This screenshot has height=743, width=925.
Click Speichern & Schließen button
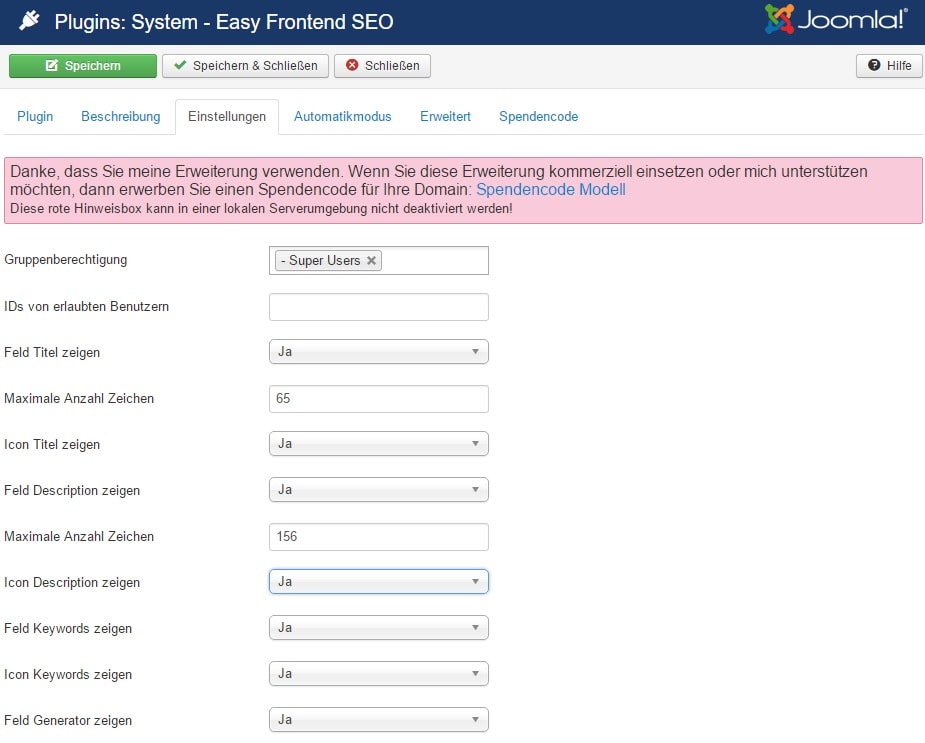point(246,66)
